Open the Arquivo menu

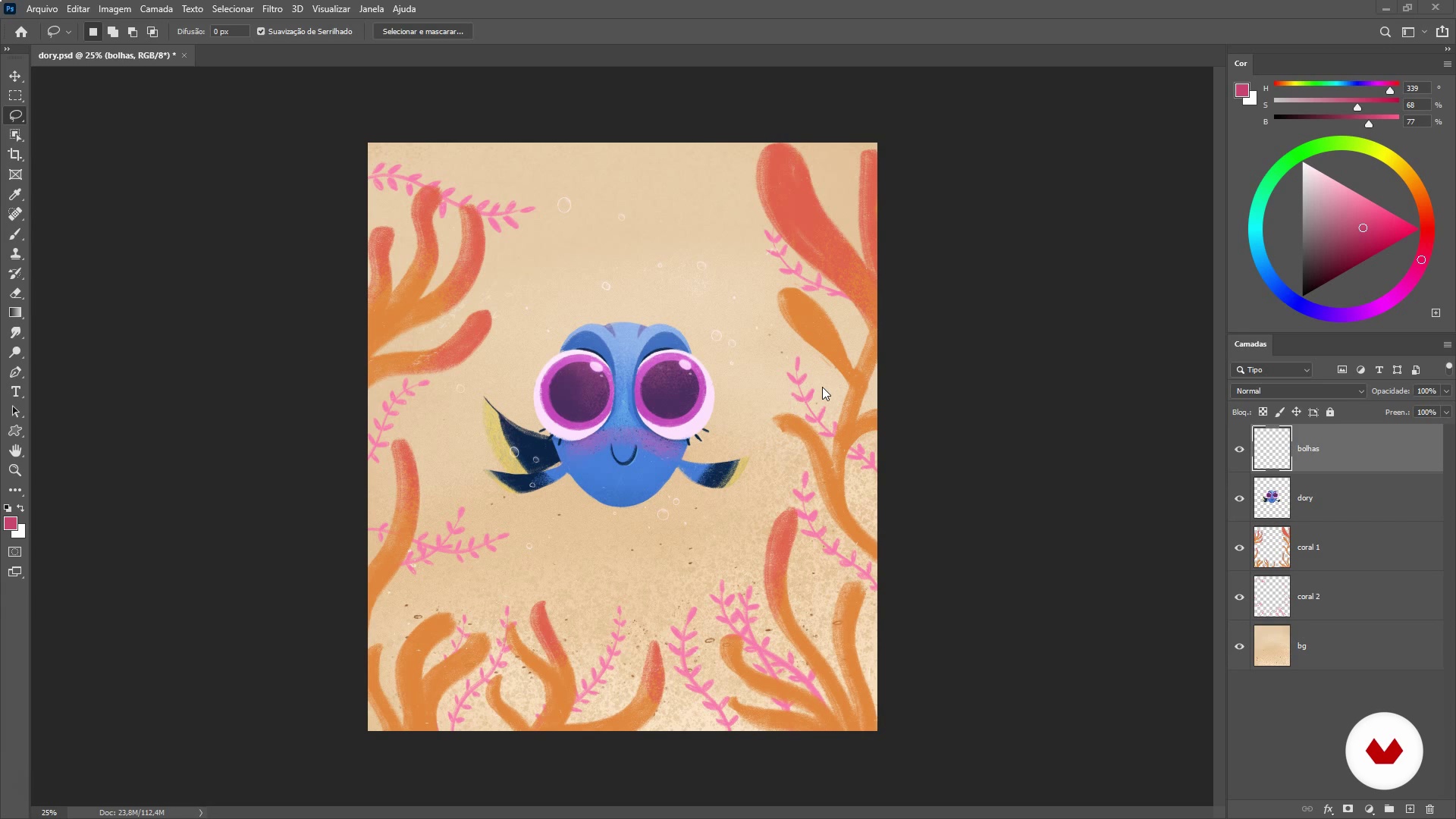42,9
